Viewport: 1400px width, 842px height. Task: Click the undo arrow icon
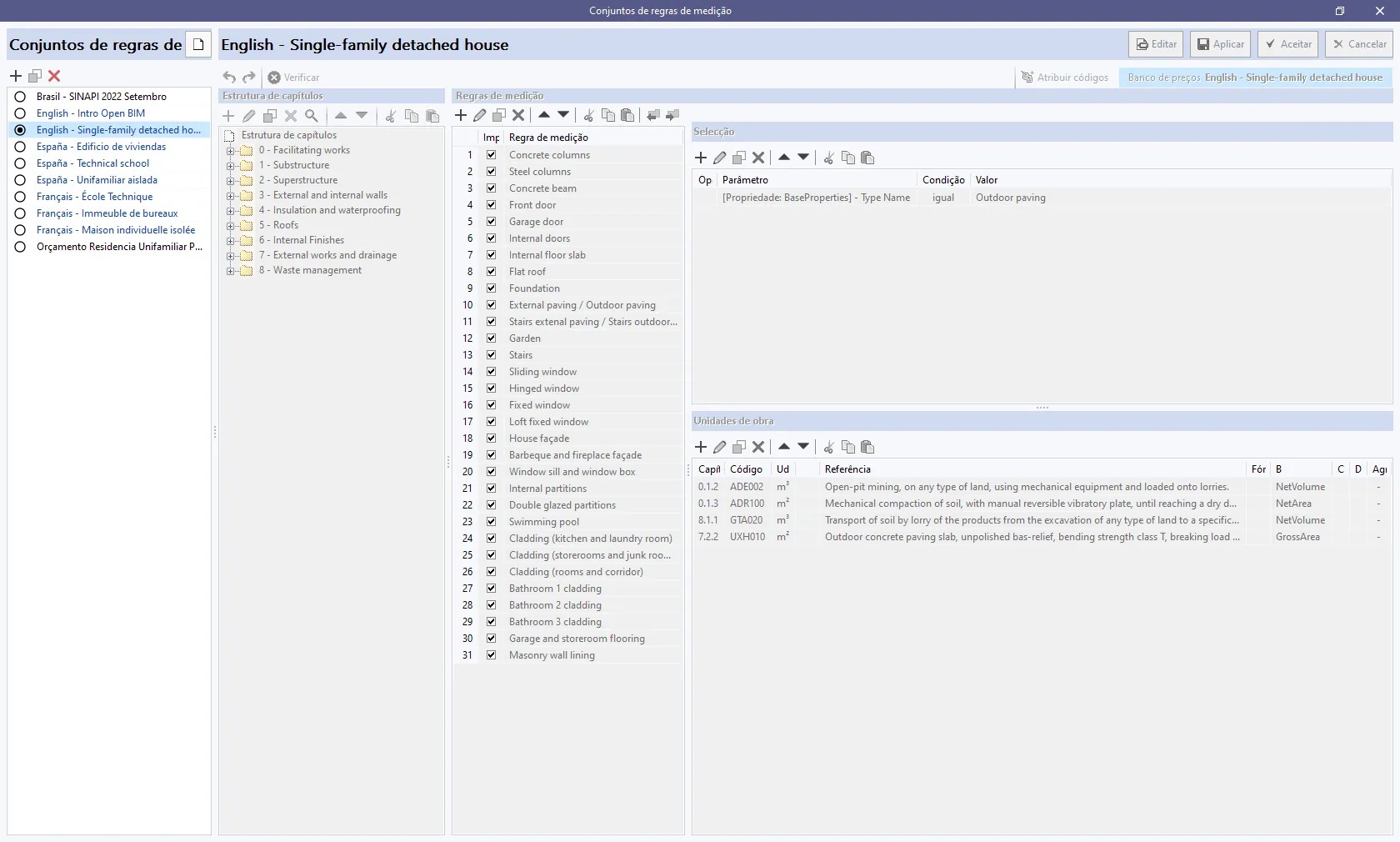click(229, 78)
